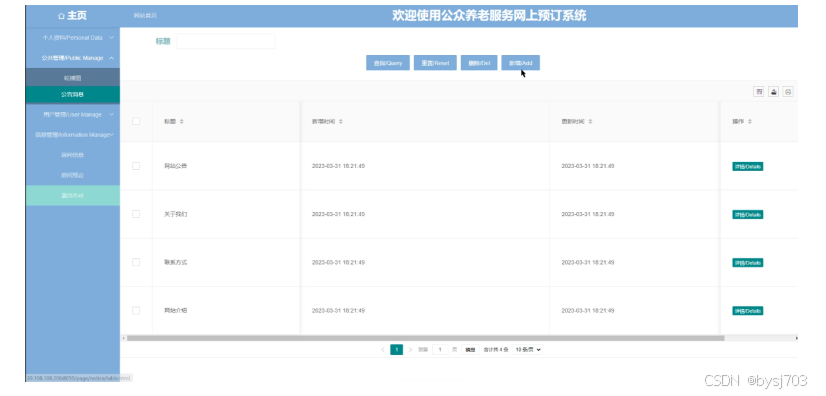Collapse Information Manage sidebar menu

point(73,135)
